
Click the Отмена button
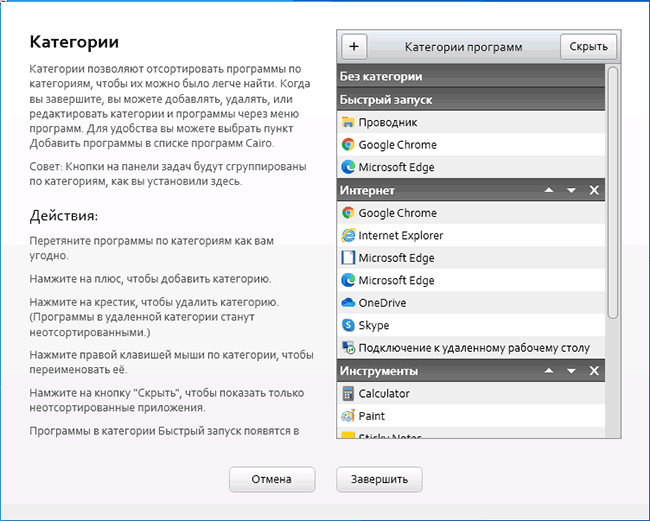coord(272,479)
